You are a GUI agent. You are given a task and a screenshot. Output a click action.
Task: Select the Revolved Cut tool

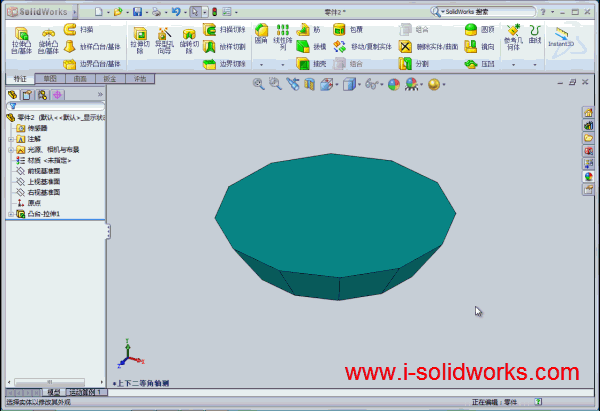tap(189, 40)
